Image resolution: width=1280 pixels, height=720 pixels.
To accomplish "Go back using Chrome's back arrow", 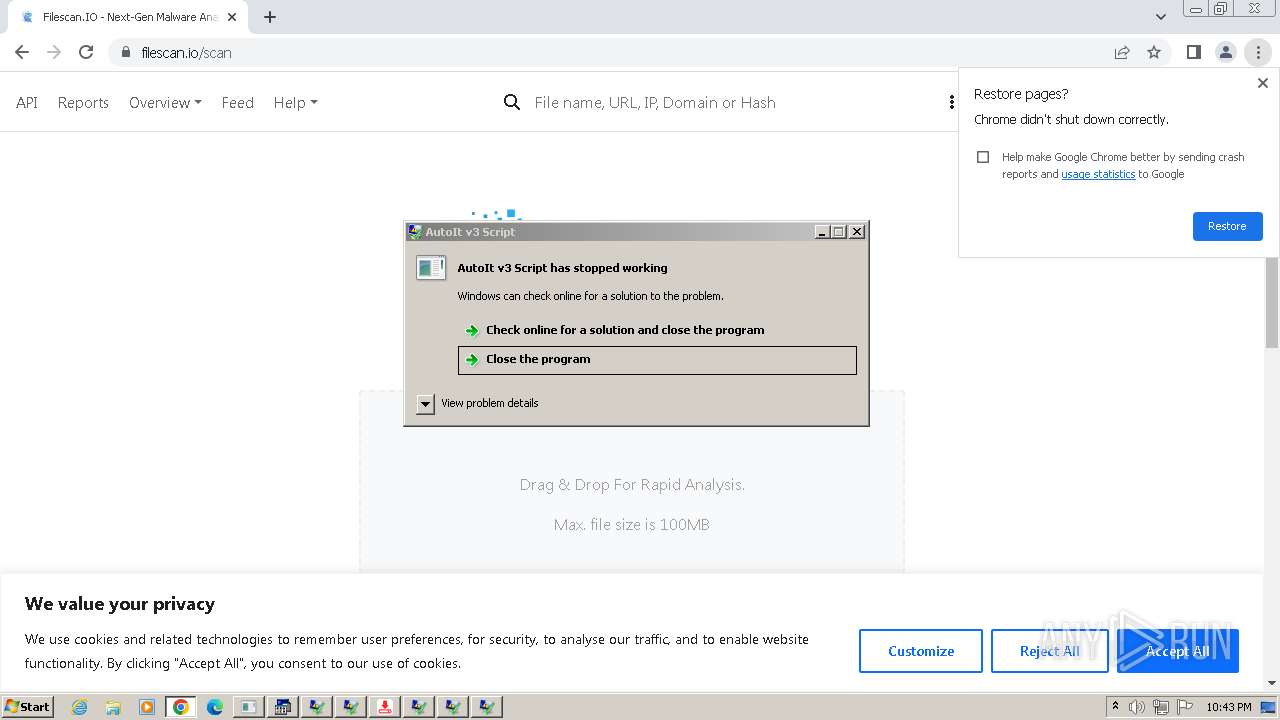I will 22,52.
